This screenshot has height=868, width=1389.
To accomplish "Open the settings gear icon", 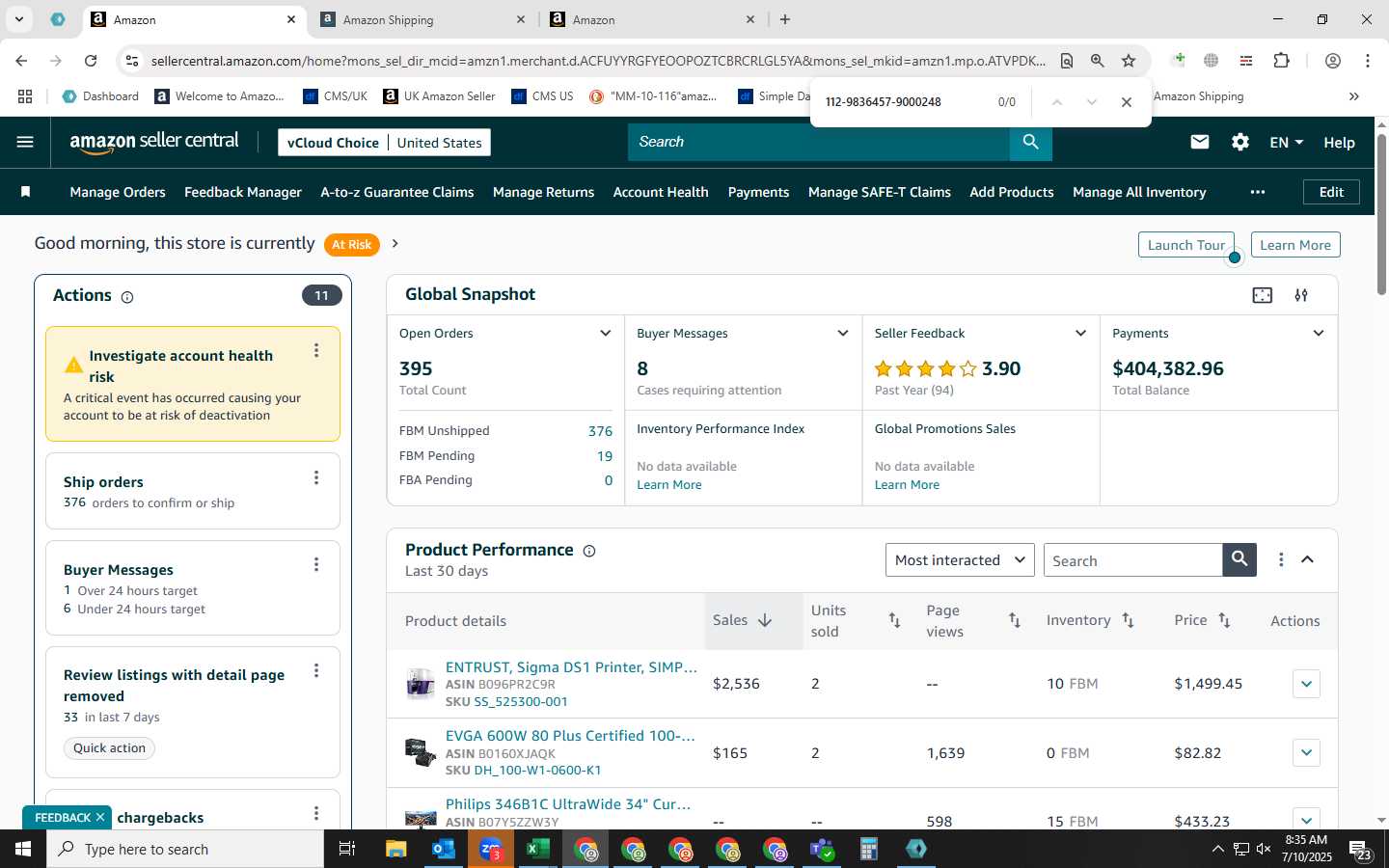I will click(x=1240, y=143).
